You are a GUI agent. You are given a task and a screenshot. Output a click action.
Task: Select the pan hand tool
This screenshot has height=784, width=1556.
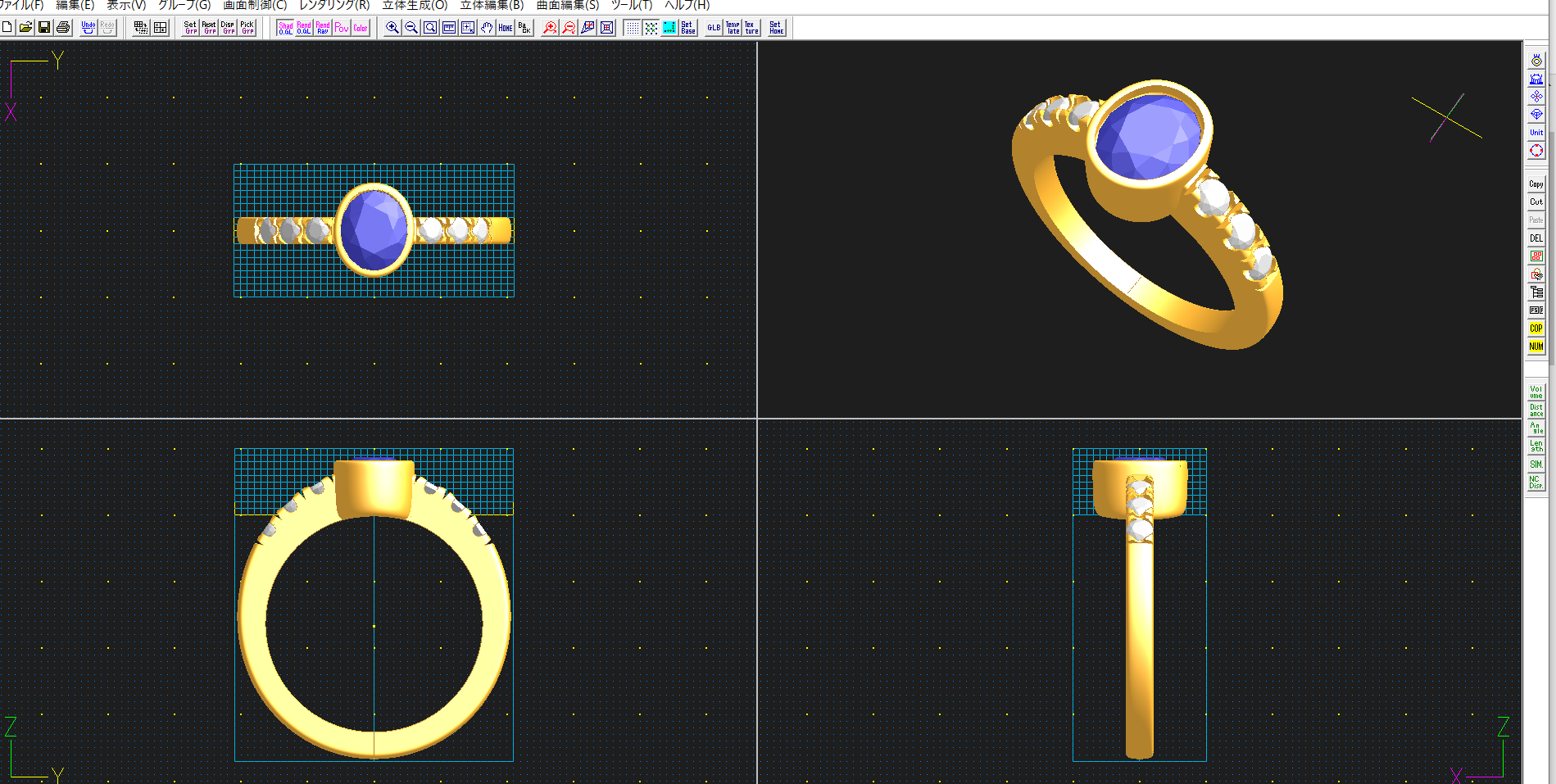point(487,28)
